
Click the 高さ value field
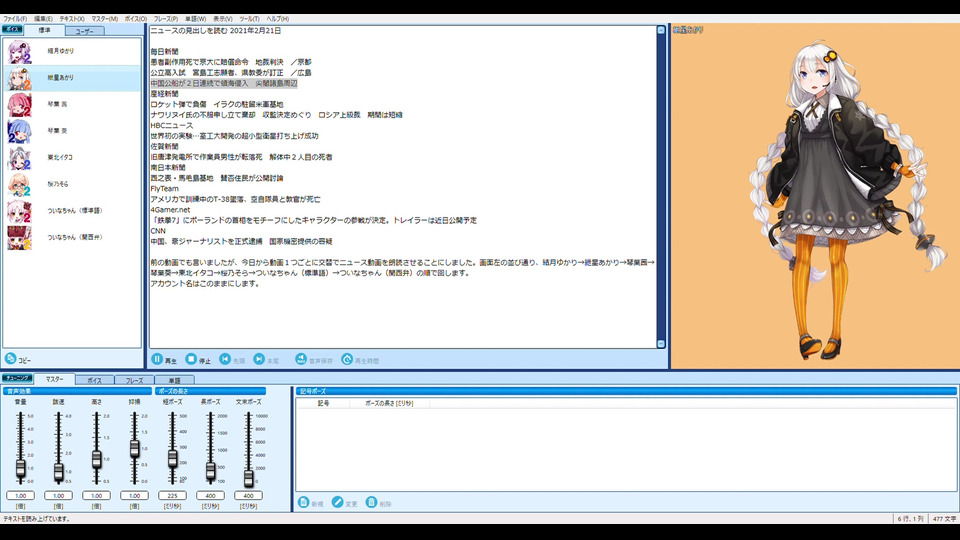96,495
